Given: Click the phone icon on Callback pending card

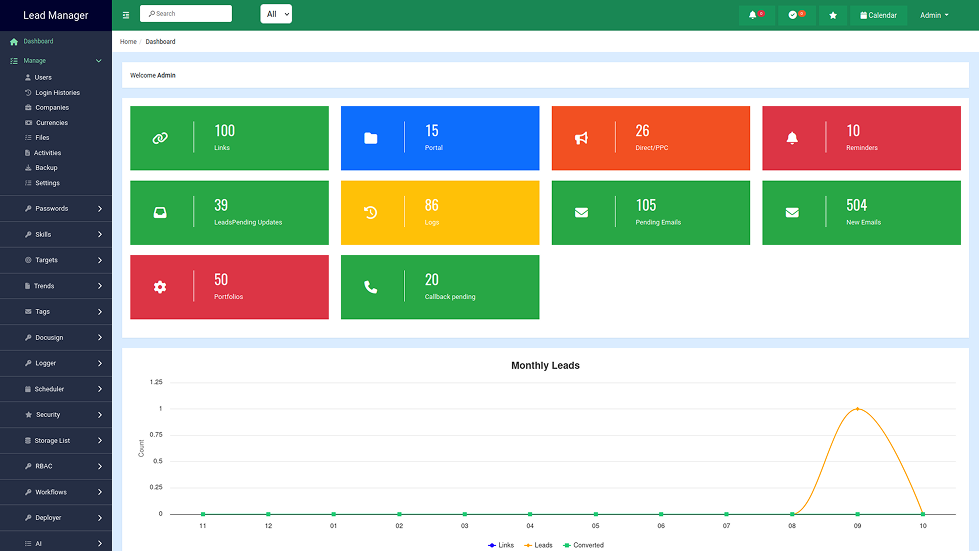Looking at the screenshot, I should pos(371,287).
